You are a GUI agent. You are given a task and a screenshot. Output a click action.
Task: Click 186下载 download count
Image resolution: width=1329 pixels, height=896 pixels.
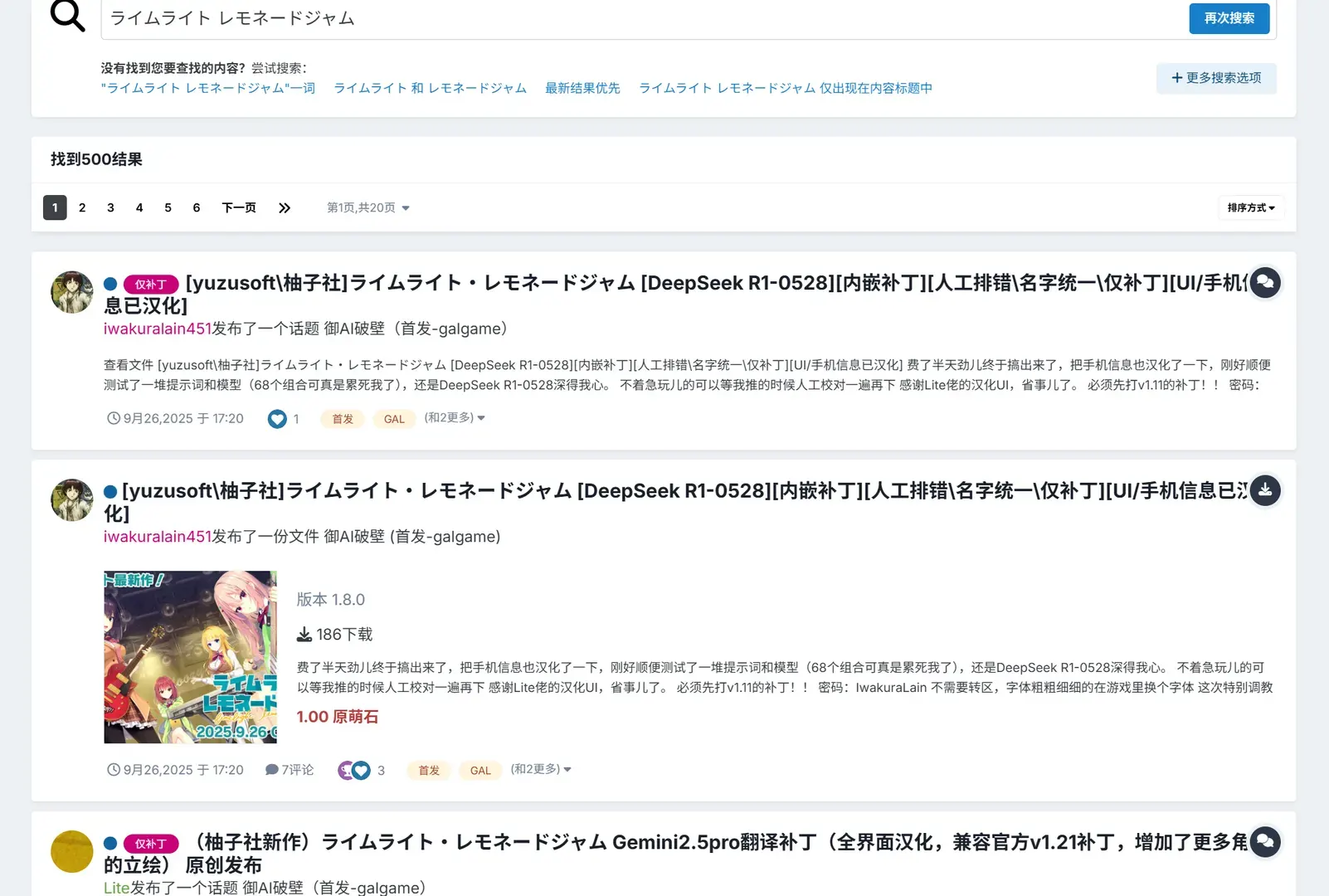click(335, 635)
